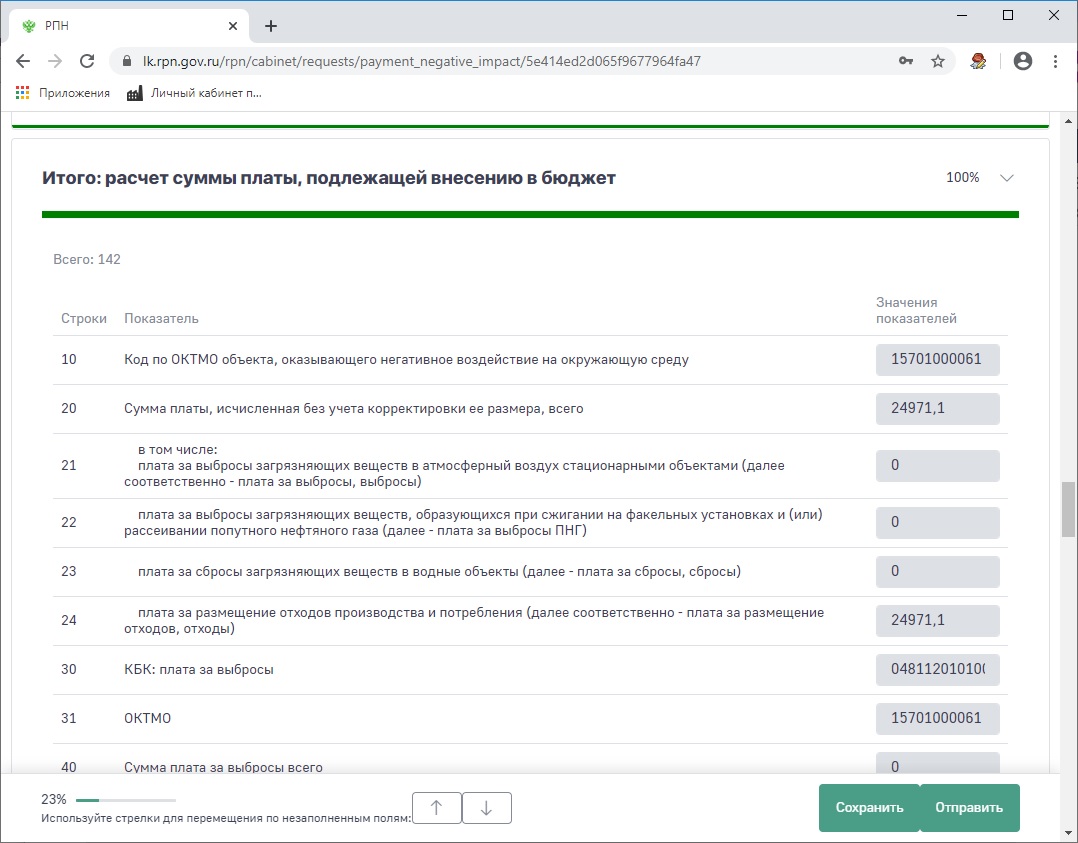Open the Личный кабинет bookmark
The width and height of the screenshot is (1078, 843).
click(194, 93)
